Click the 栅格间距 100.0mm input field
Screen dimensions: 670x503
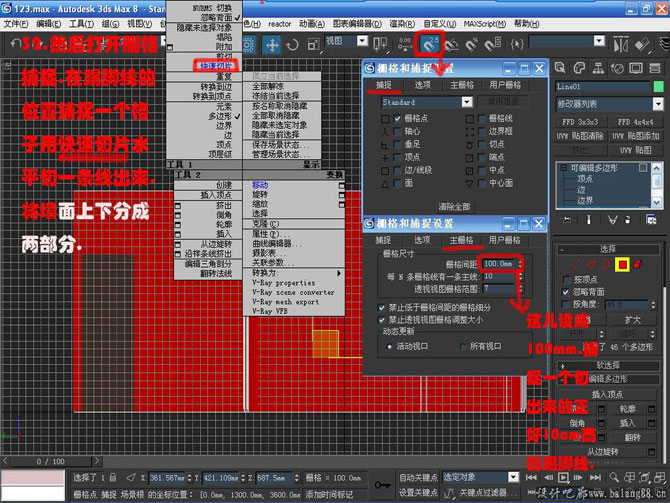point(499,264)
